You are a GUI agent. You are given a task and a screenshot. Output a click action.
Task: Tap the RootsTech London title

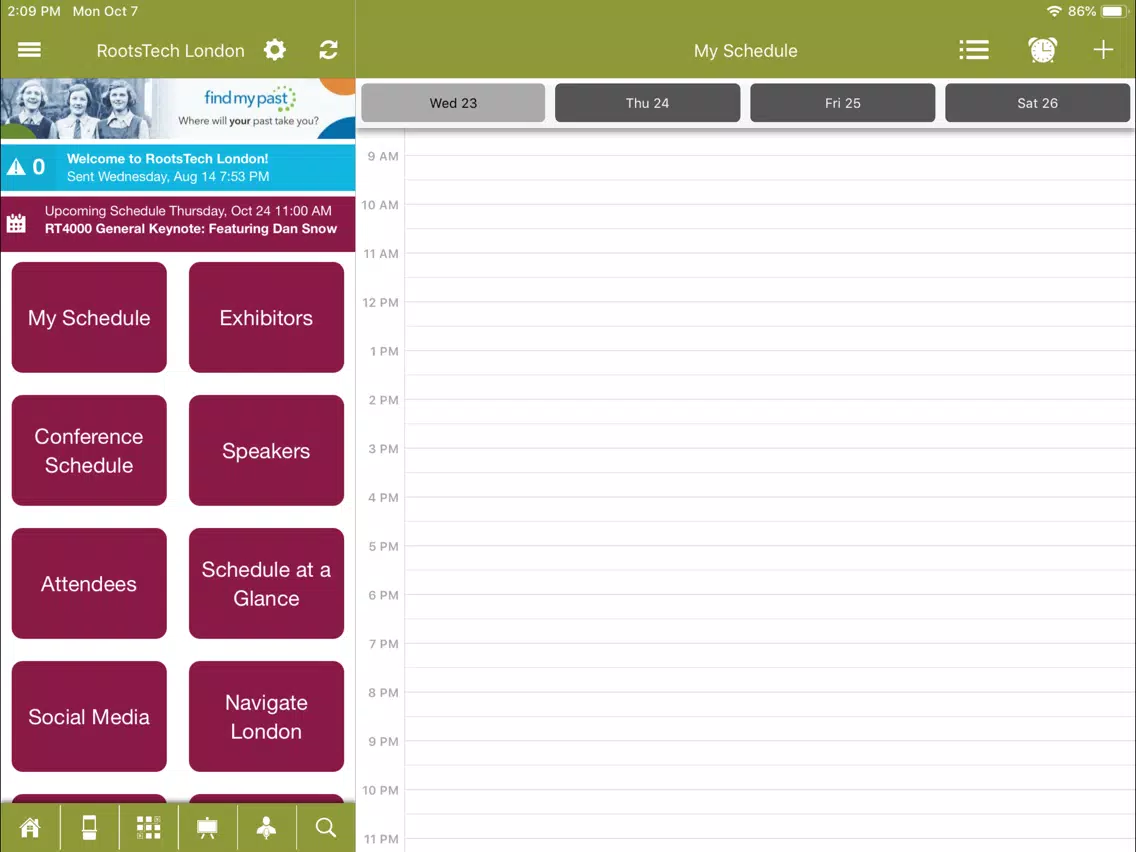pyautogui.click(x=170, y=51)
